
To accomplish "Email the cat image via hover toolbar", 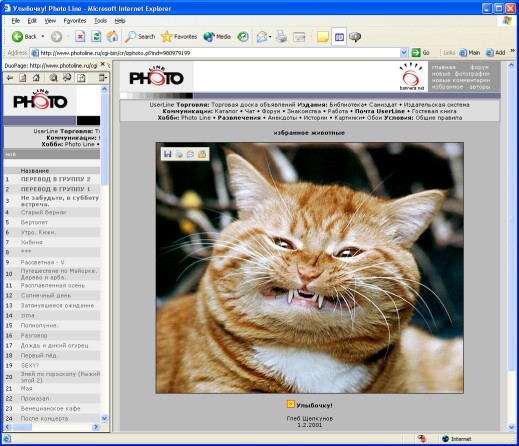I will (x=190, y=154).
